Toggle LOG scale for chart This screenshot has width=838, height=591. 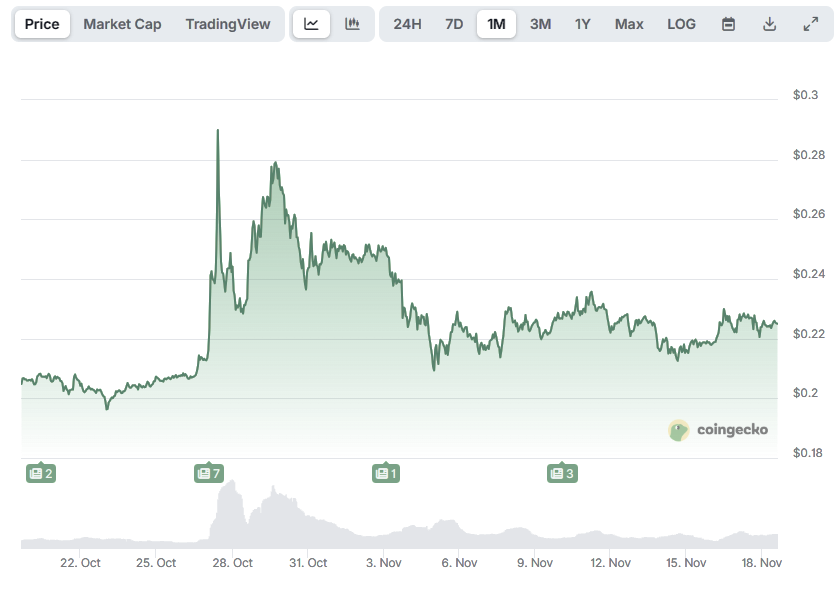click(681, 24)
